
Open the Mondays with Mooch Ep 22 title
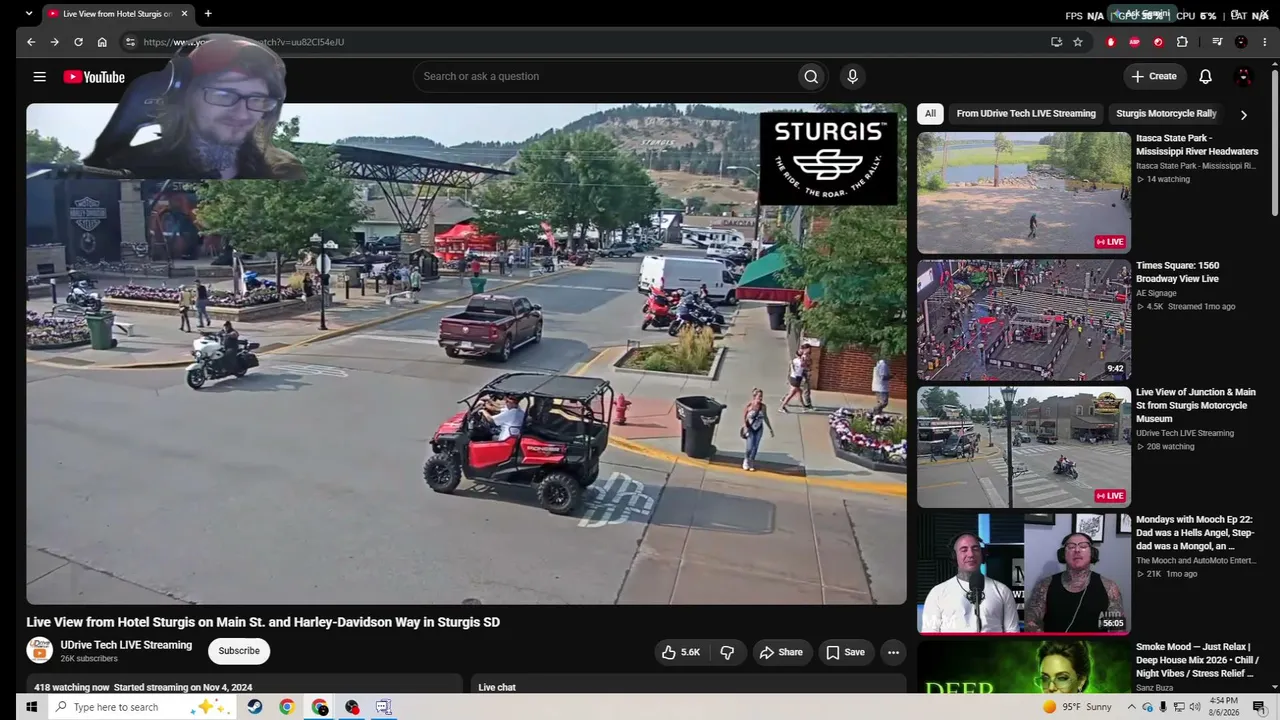(1196, 533)
